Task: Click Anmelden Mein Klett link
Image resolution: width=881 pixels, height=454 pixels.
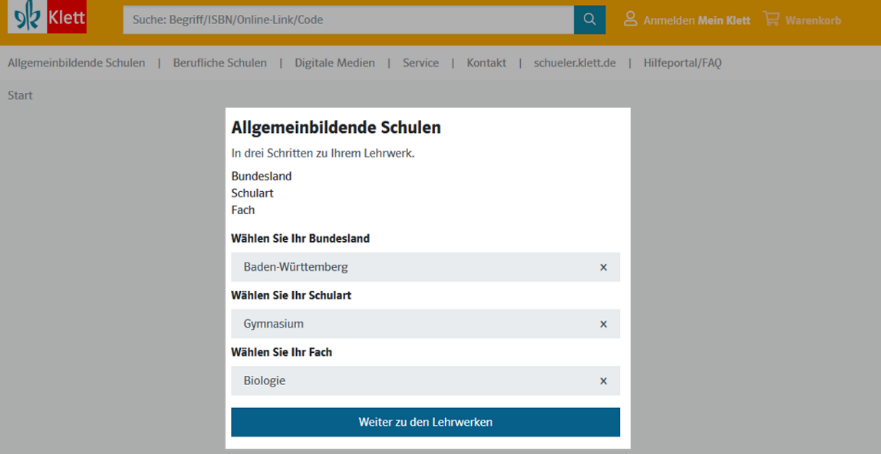Action: click(696, 20)
